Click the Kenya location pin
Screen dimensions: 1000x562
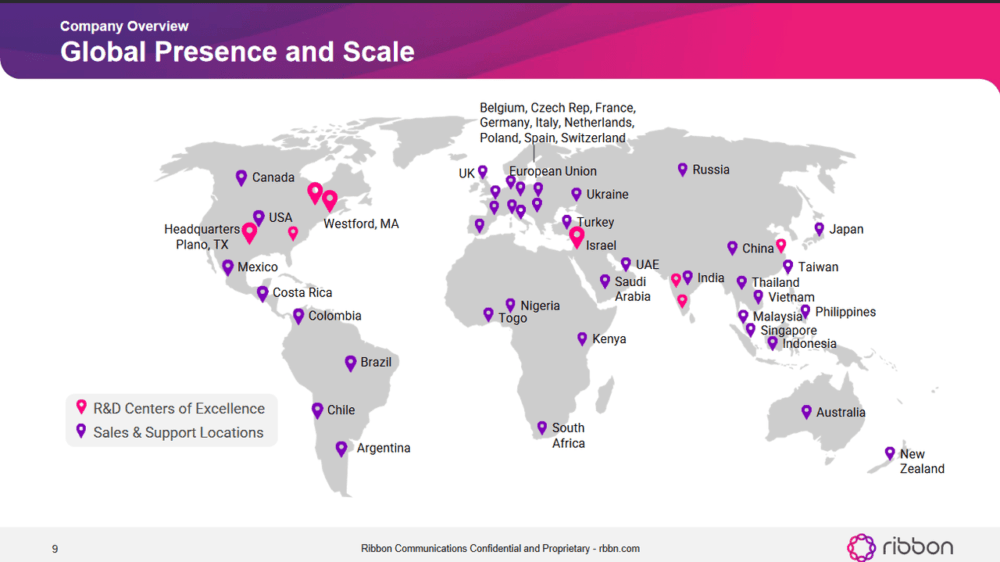[x=582, y=339]
